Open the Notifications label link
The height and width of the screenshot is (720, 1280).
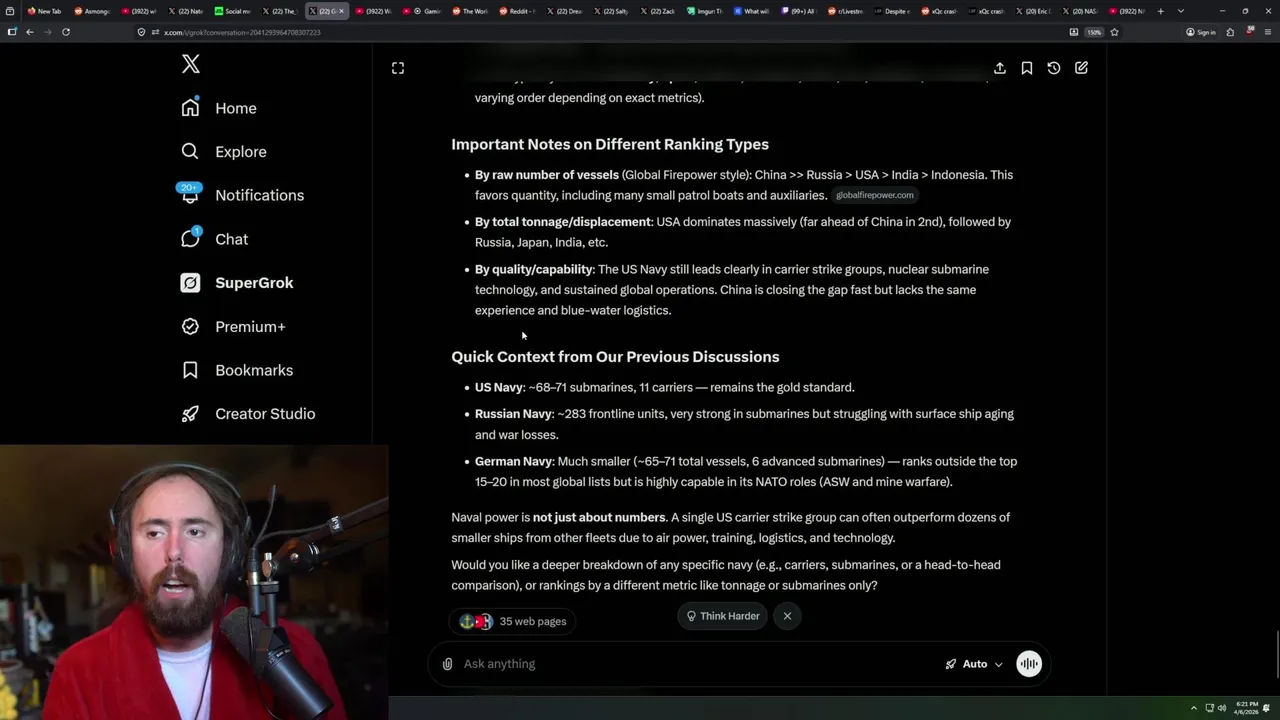pyautogui.click(x=259, y=195)
